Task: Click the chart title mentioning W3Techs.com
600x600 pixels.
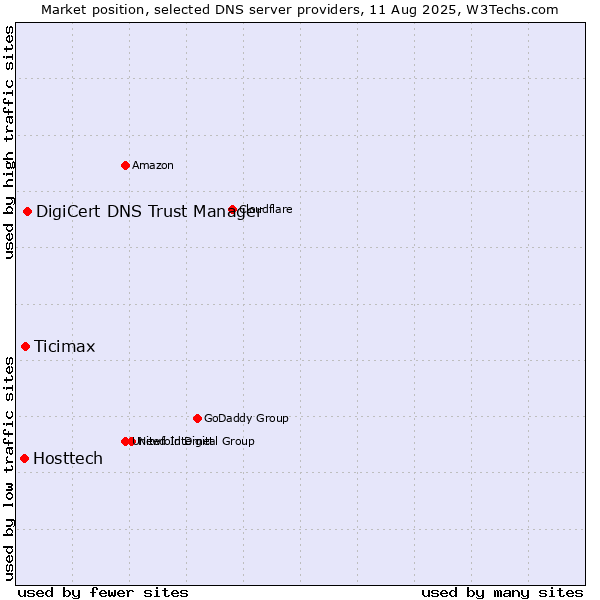Action: (300, 10)
